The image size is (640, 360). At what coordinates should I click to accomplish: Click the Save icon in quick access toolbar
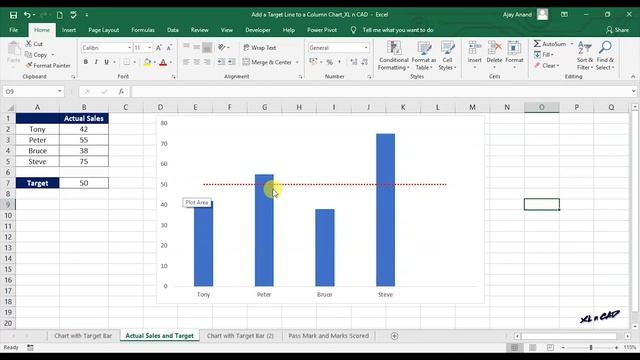(x=13, y=15)
